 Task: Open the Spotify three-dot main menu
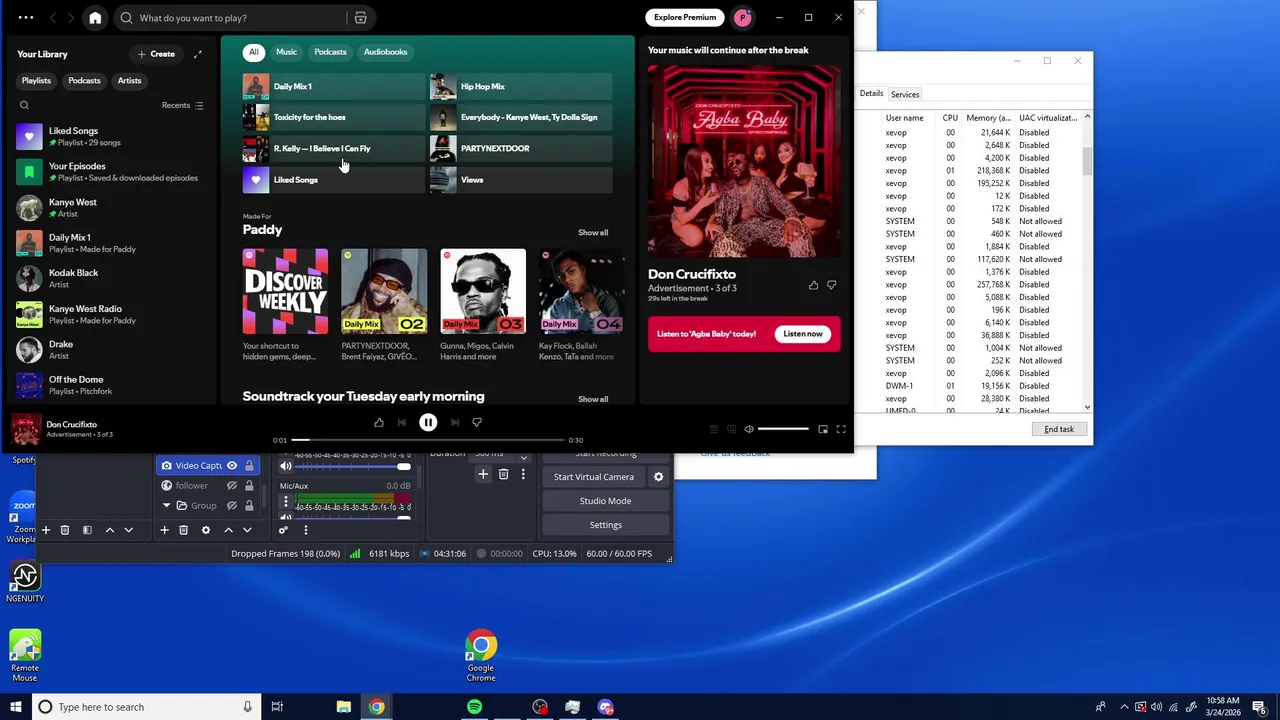[x=26, y=18]
